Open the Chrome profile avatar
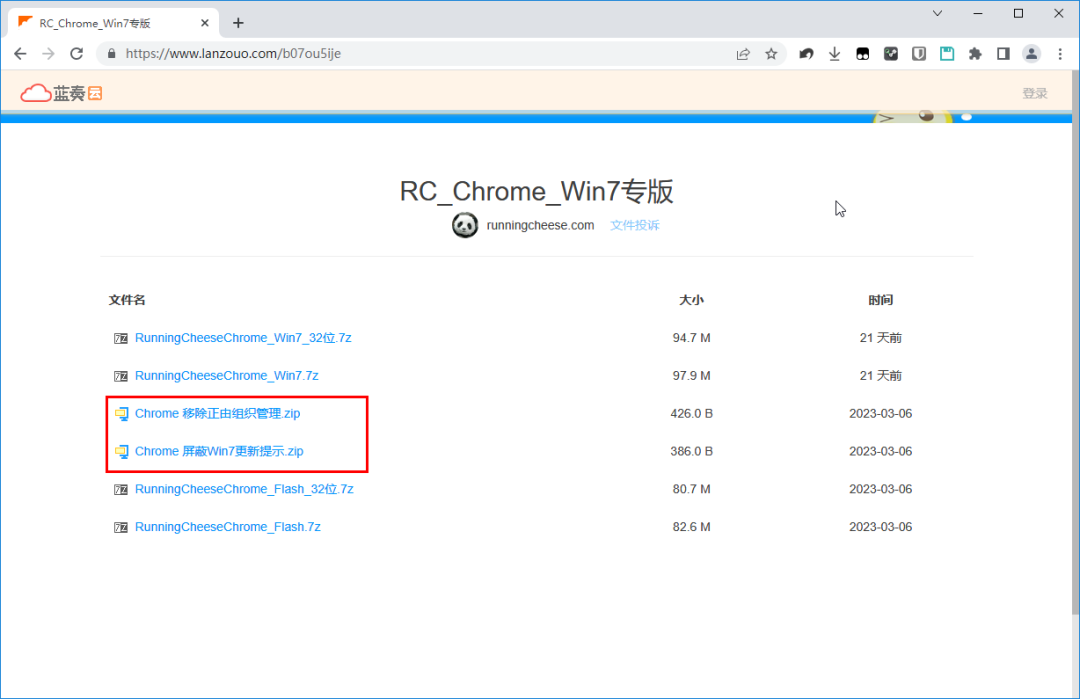The height and width of the screenshot is (699, 1080). coord(1031,54)
